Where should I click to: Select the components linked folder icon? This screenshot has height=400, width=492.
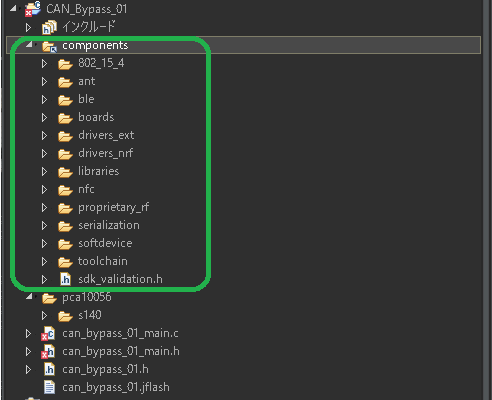[x=49, y=46]
